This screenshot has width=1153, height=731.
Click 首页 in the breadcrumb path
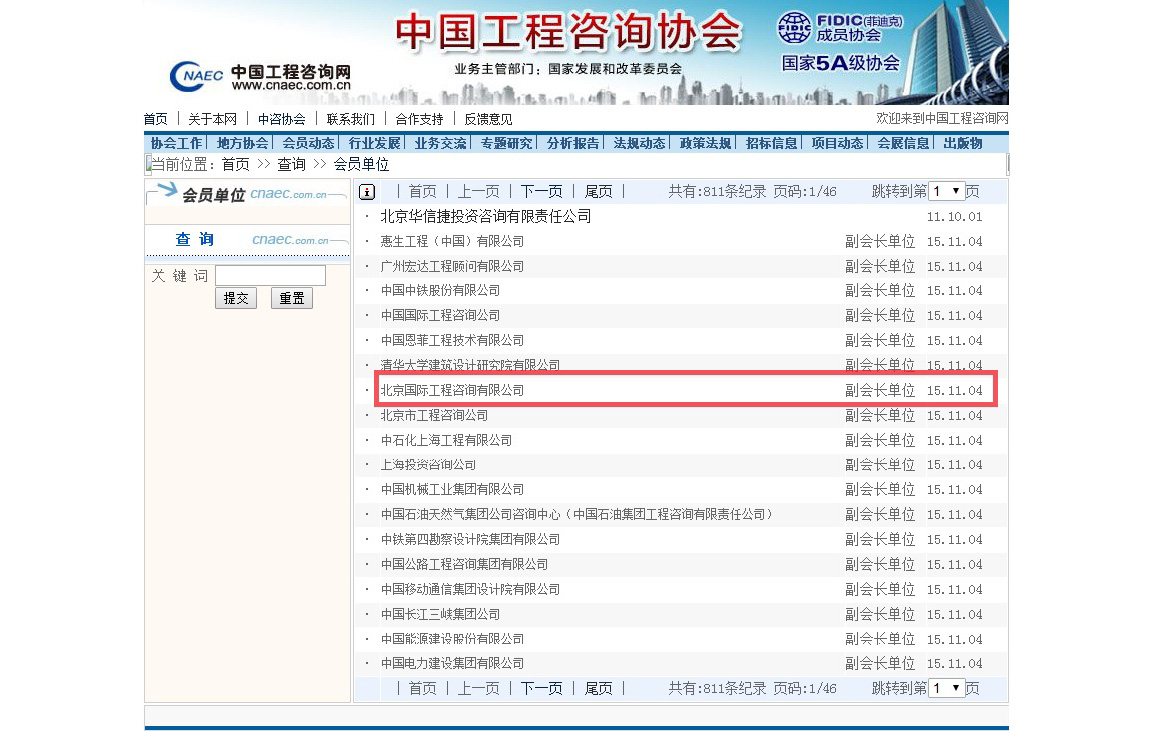click(x=236, y=165)
